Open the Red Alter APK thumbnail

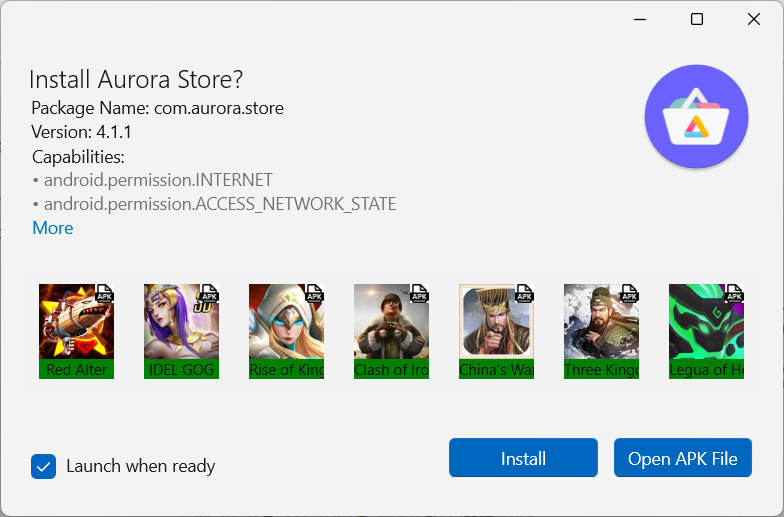point(76,331)
